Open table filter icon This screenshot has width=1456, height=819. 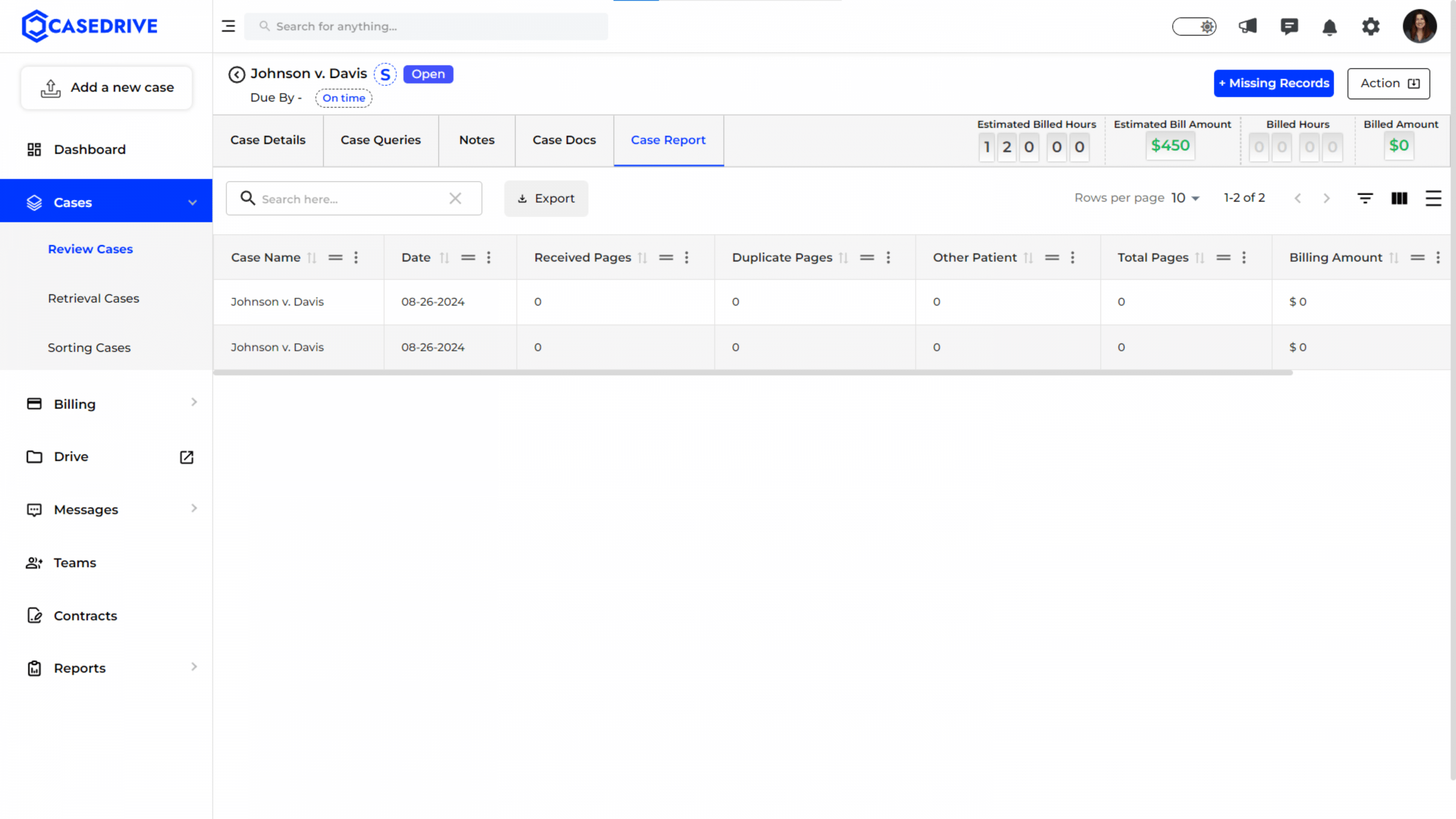1365,198
